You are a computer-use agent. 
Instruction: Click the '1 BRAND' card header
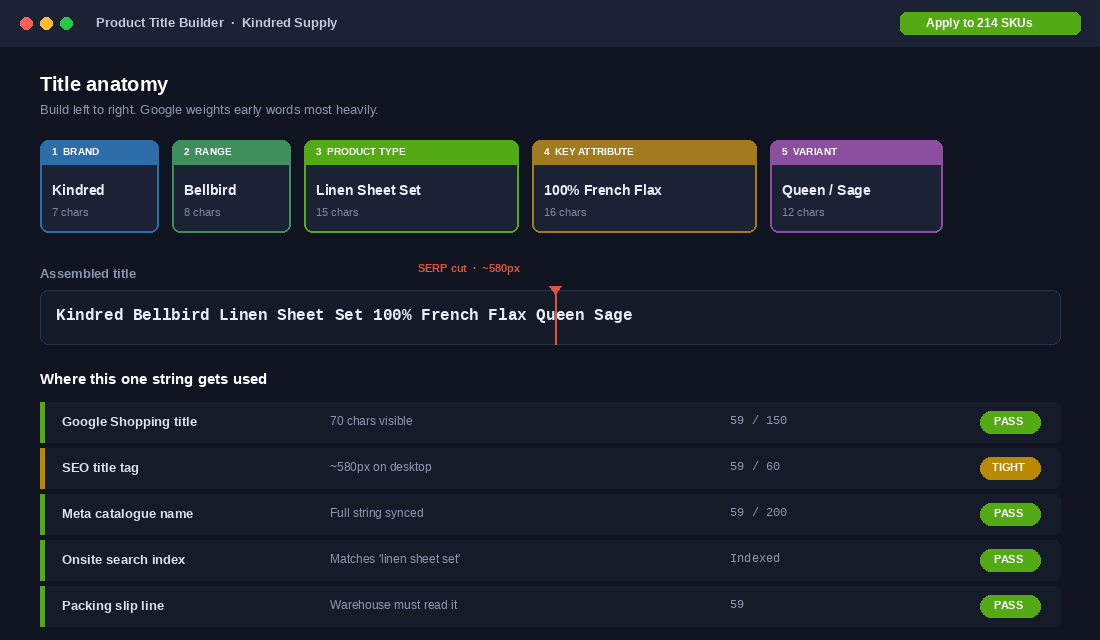[100, 152]
